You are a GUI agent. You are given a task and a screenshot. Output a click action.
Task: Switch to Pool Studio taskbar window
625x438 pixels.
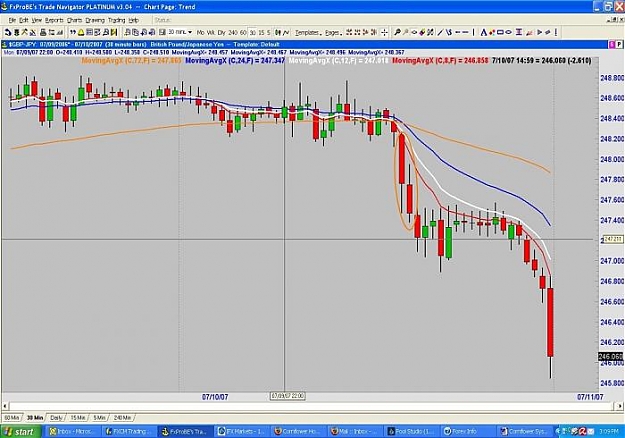pos(413,432)
